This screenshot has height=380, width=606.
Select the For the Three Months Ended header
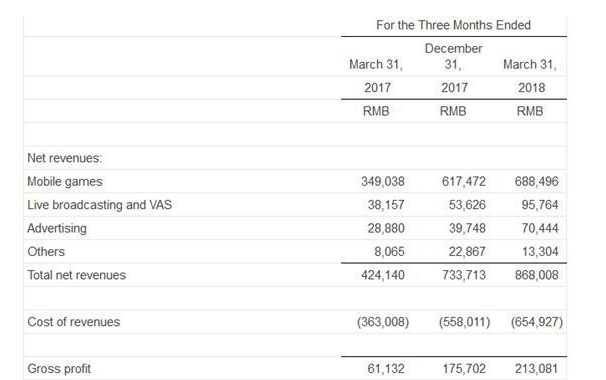click(x=453, y=25)
